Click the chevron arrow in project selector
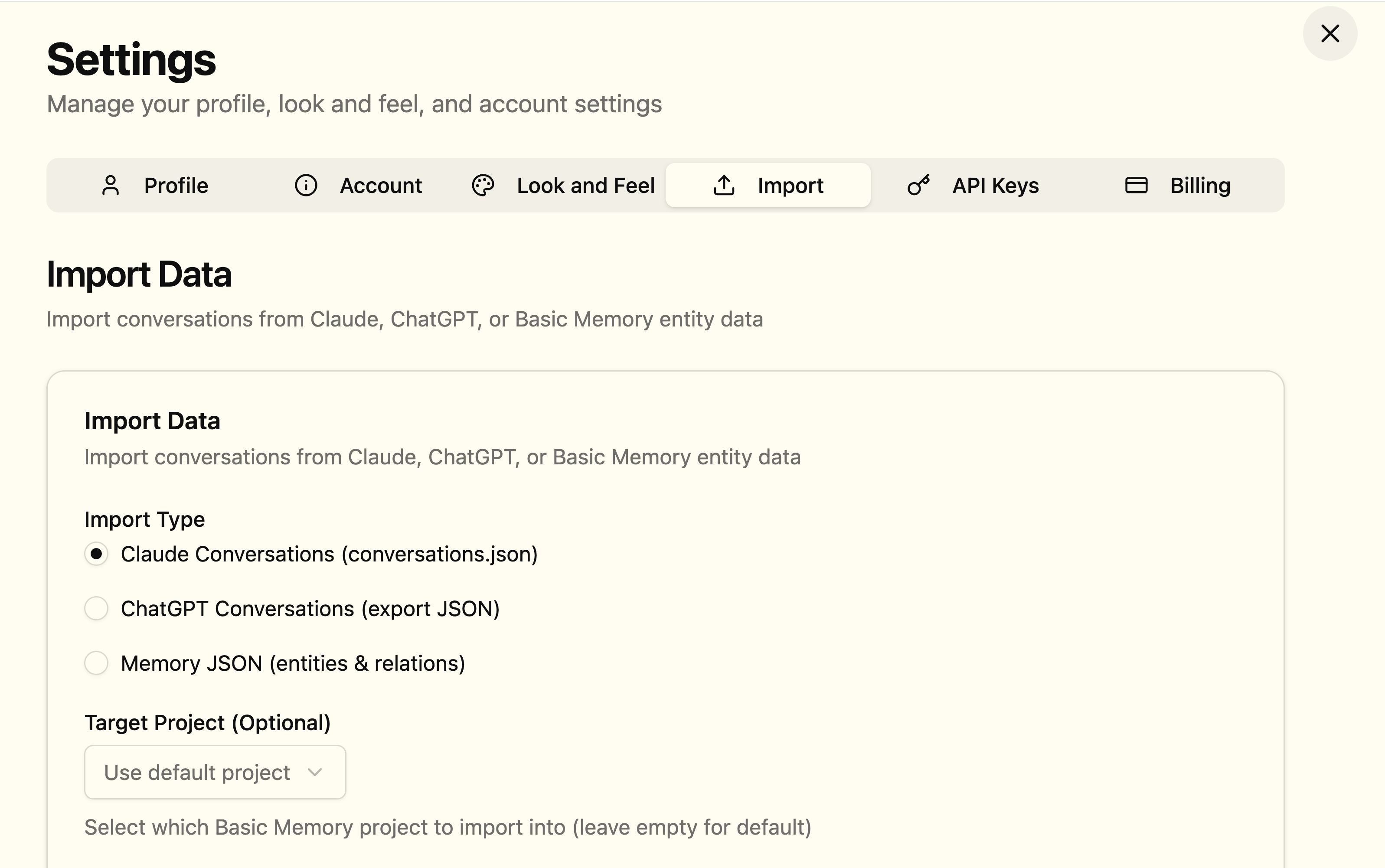Screen dimensions: 1385x868 tap(314, 772)
